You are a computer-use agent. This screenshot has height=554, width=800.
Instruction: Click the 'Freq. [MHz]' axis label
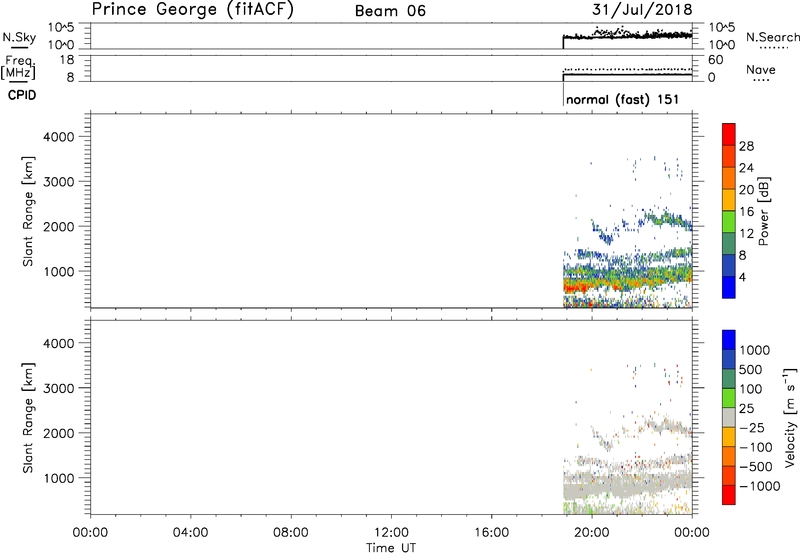(18, 67)
